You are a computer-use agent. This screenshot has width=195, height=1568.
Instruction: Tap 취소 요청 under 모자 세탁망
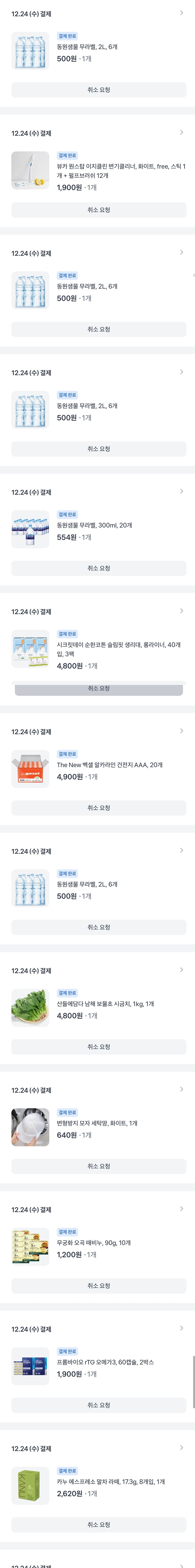point(98,1166)
